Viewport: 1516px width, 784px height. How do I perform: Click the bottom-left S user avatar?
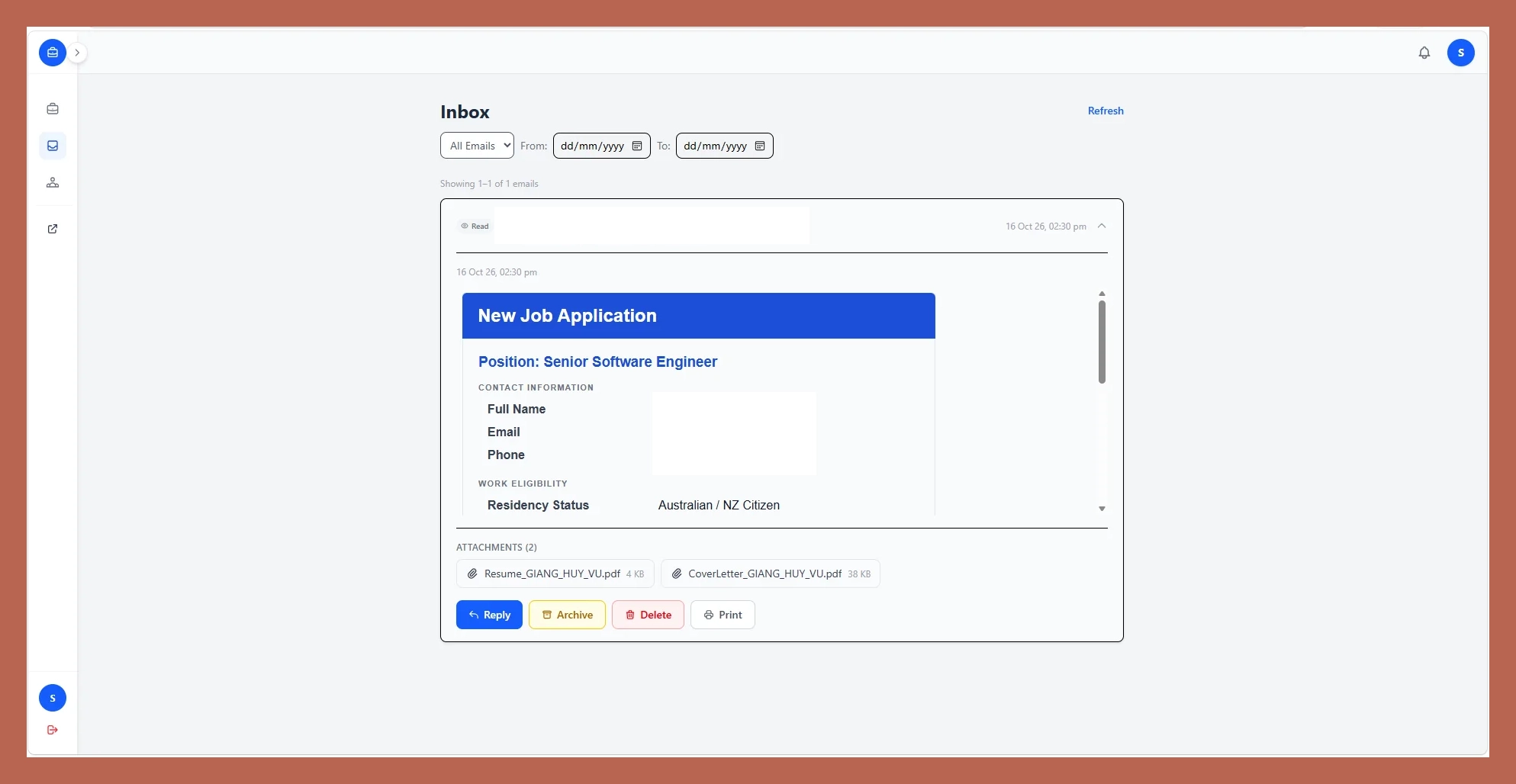coord(53,698)
